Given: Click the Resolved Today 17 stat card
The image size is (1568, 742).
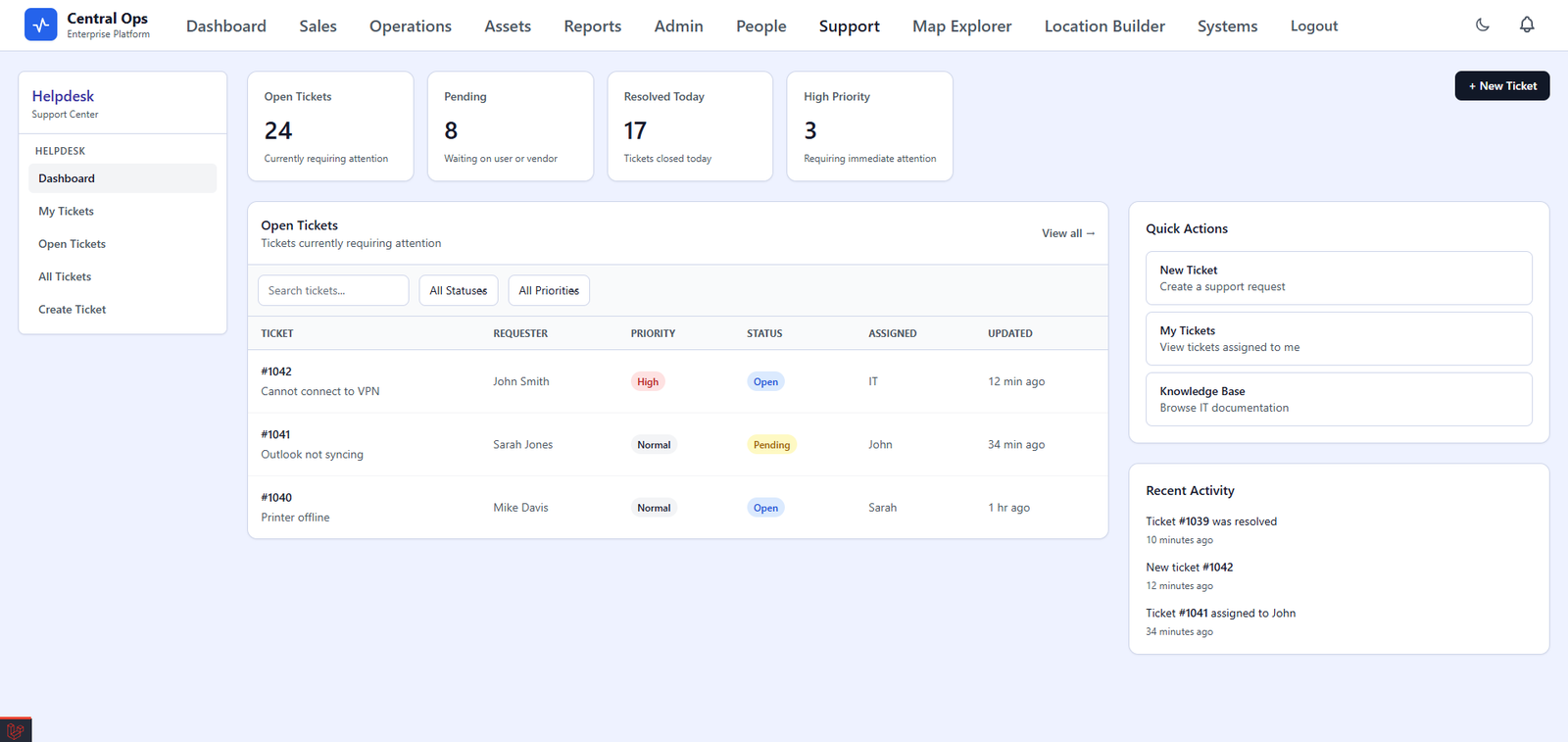Looking at the screenshot, I should click(x=690, y=126).
